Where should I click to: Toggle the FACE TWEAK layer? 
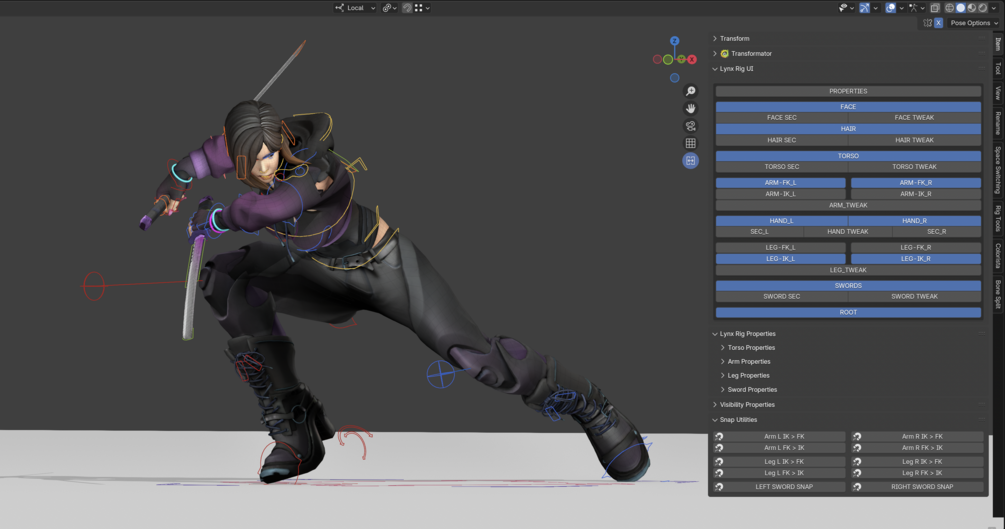[915, 117]
